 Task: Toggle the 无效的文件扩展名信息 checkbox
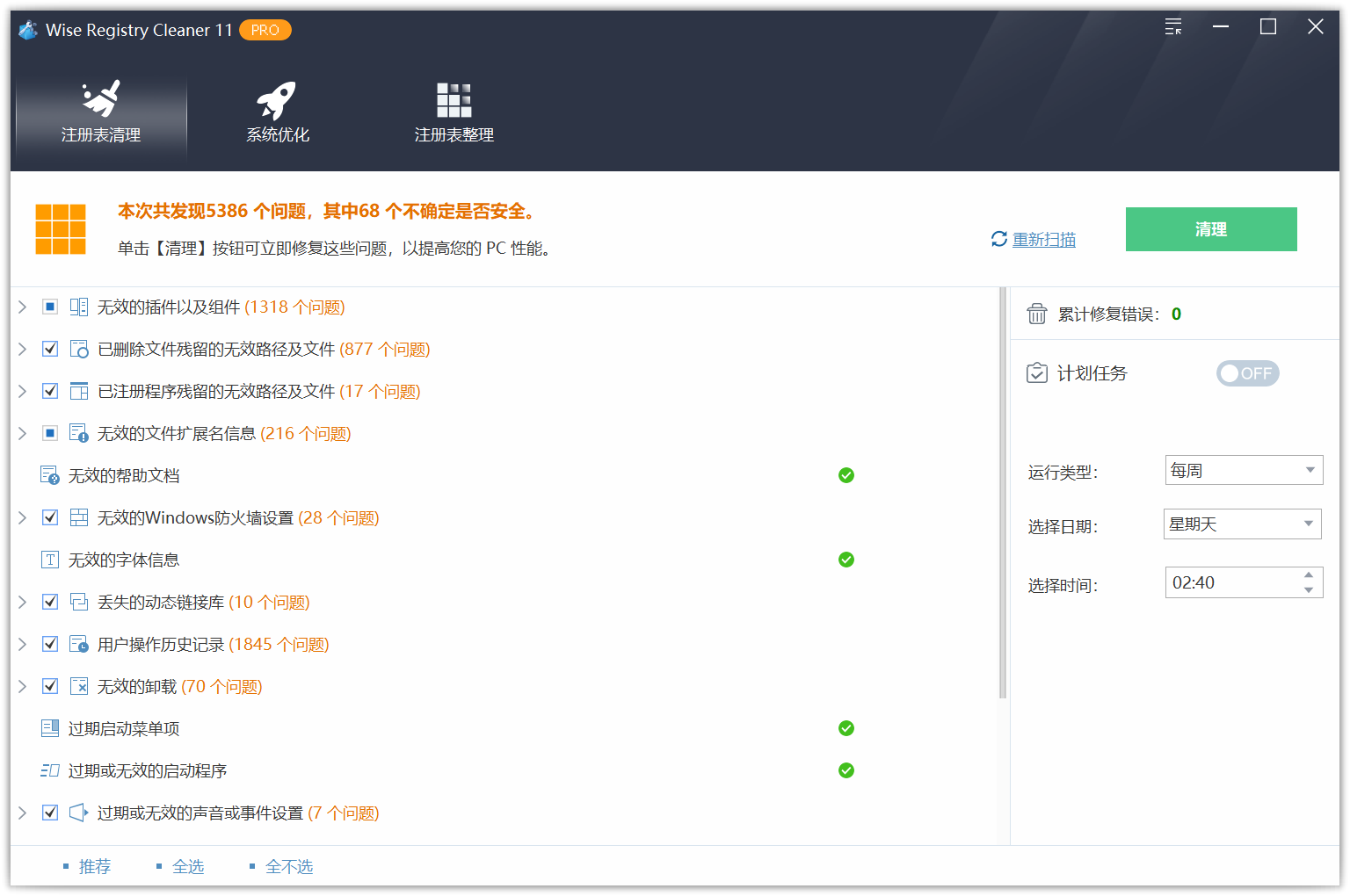click(x=50, y=433)
